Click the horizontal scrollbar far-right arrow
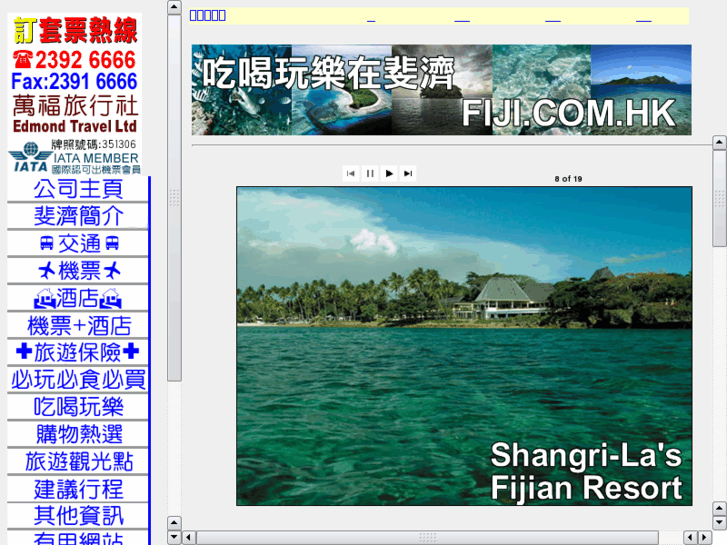The height and width of the screenshot is (545, 727). pos(704,538)
